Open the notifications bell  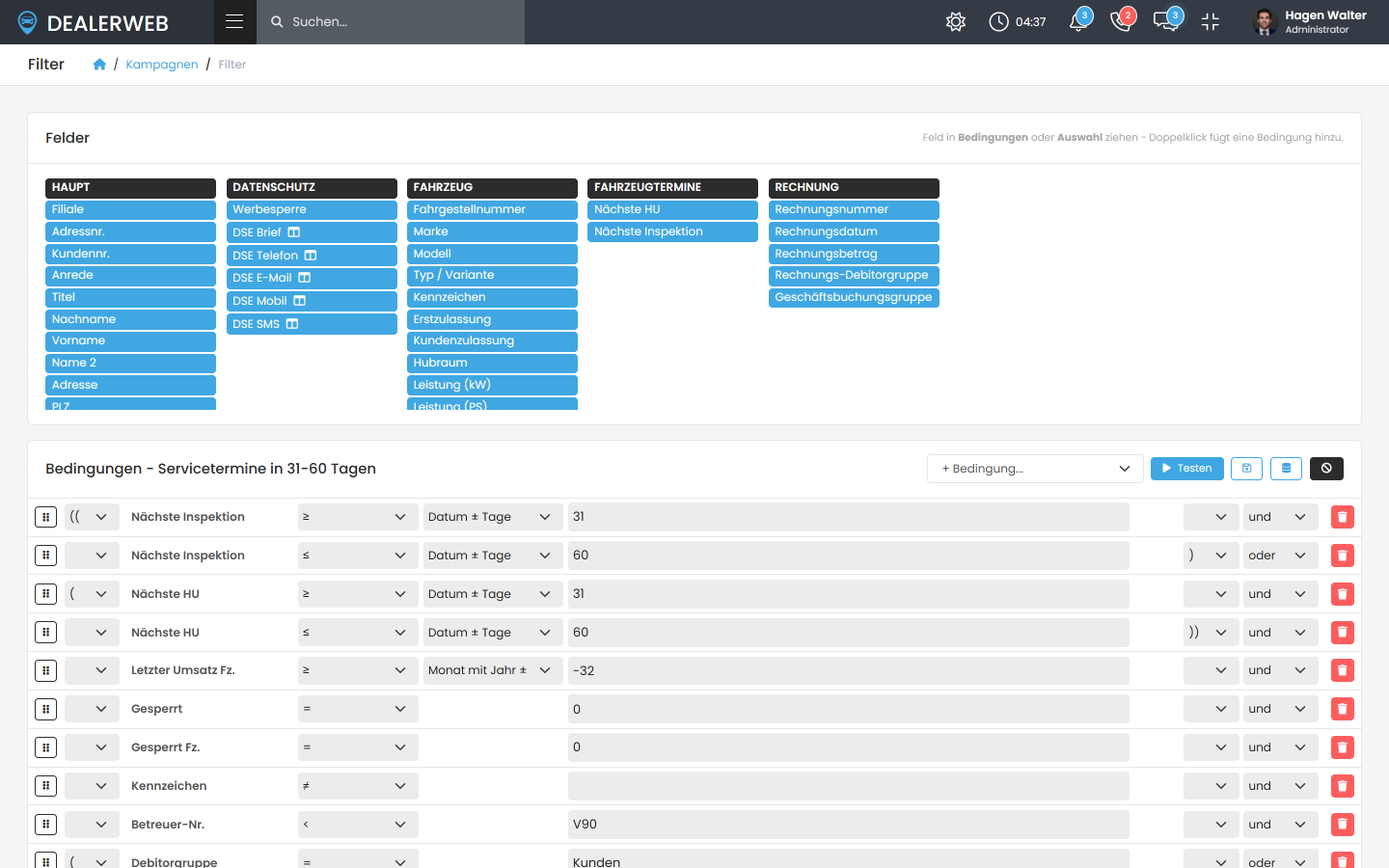tap(1078, 21)
